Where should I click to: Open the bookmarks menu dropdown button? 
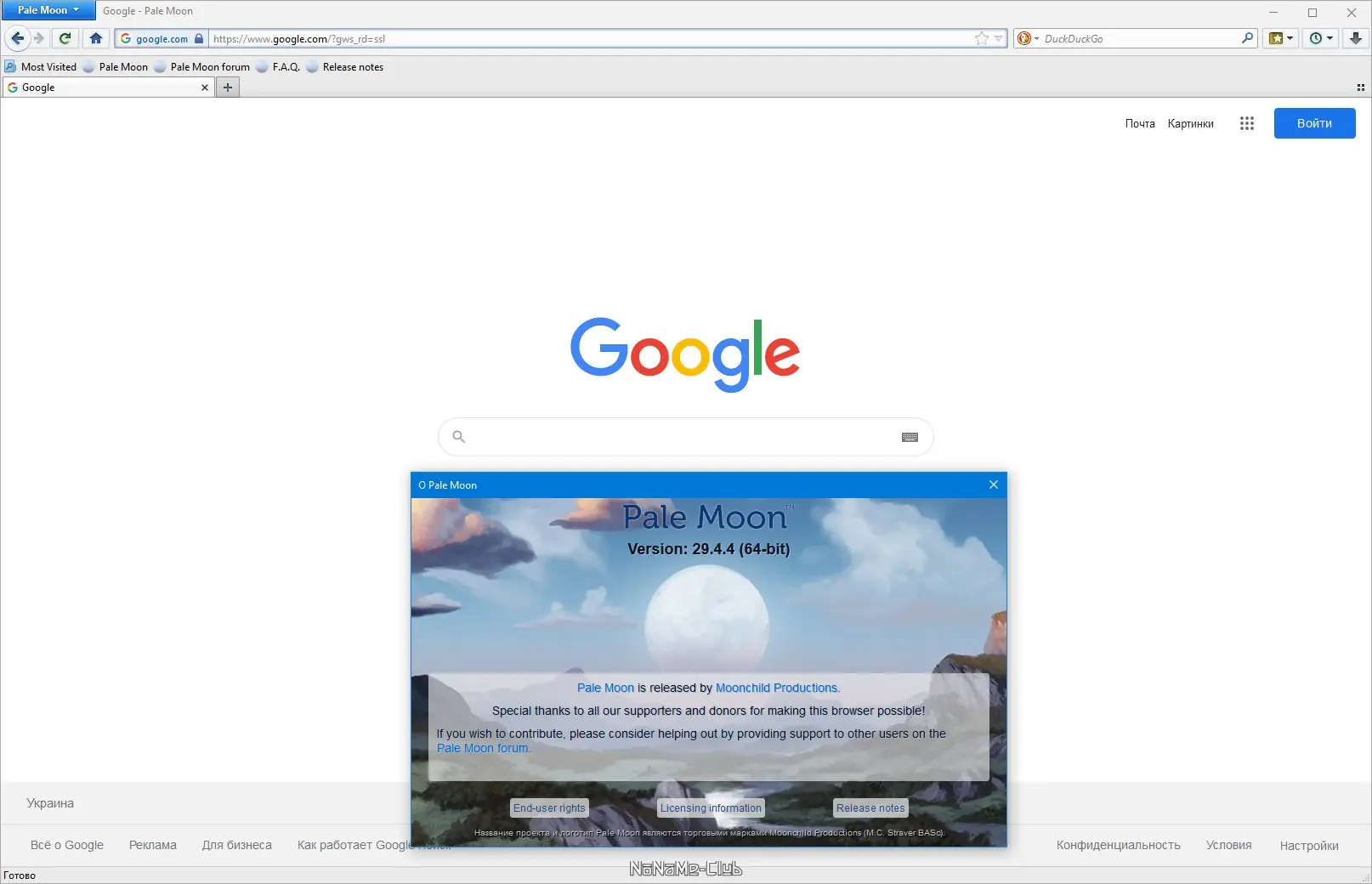(1280, 38)
